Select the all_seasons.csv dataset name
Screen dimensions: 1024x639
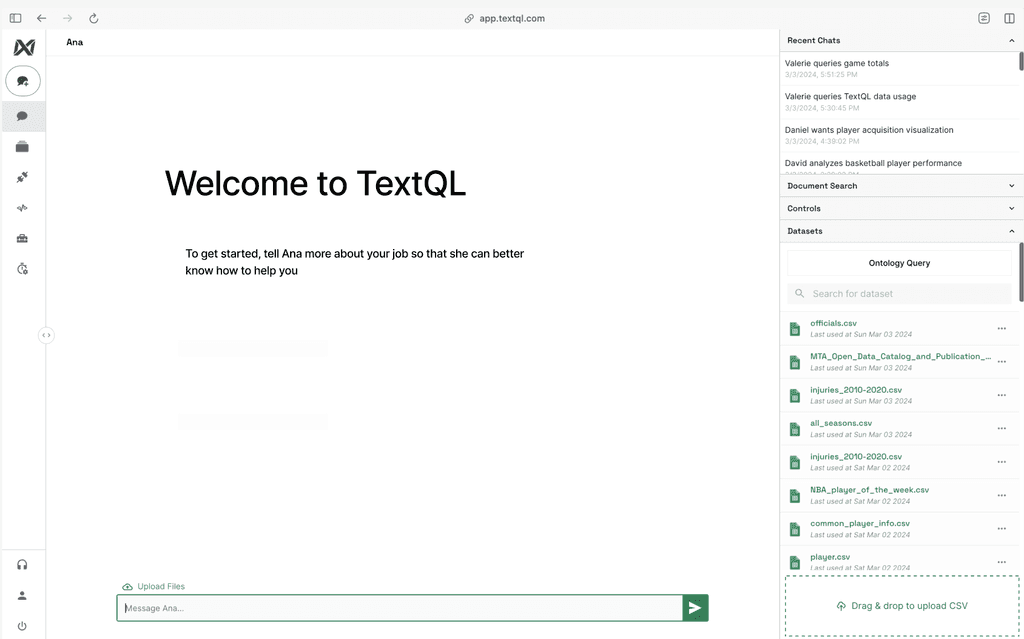(841, 423)
